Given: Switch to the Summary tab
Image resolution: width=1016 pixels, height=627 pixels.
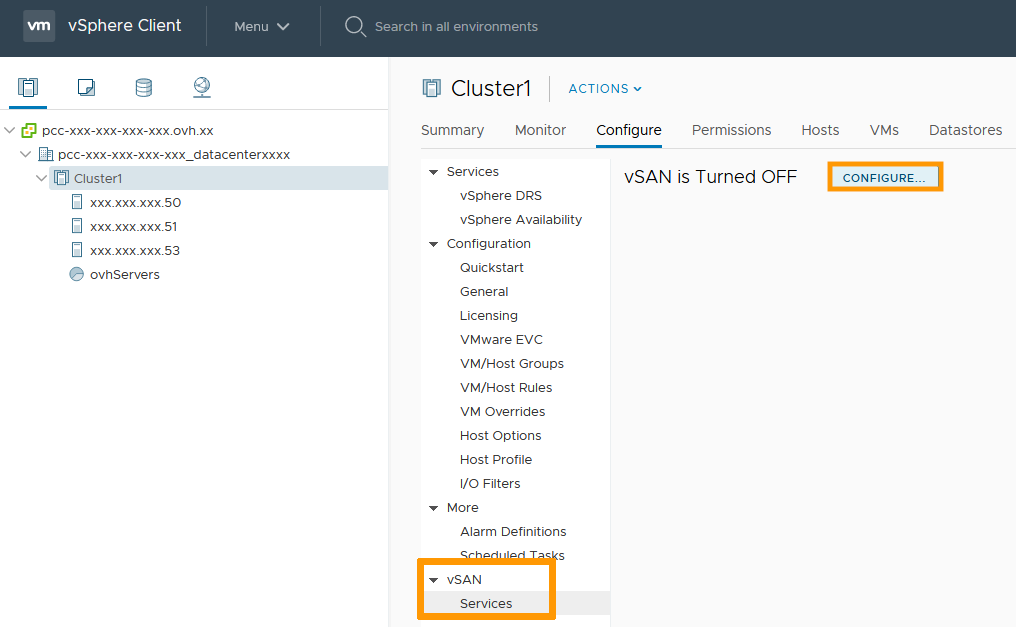Looking at the screenshot, I should coord(452,130).
